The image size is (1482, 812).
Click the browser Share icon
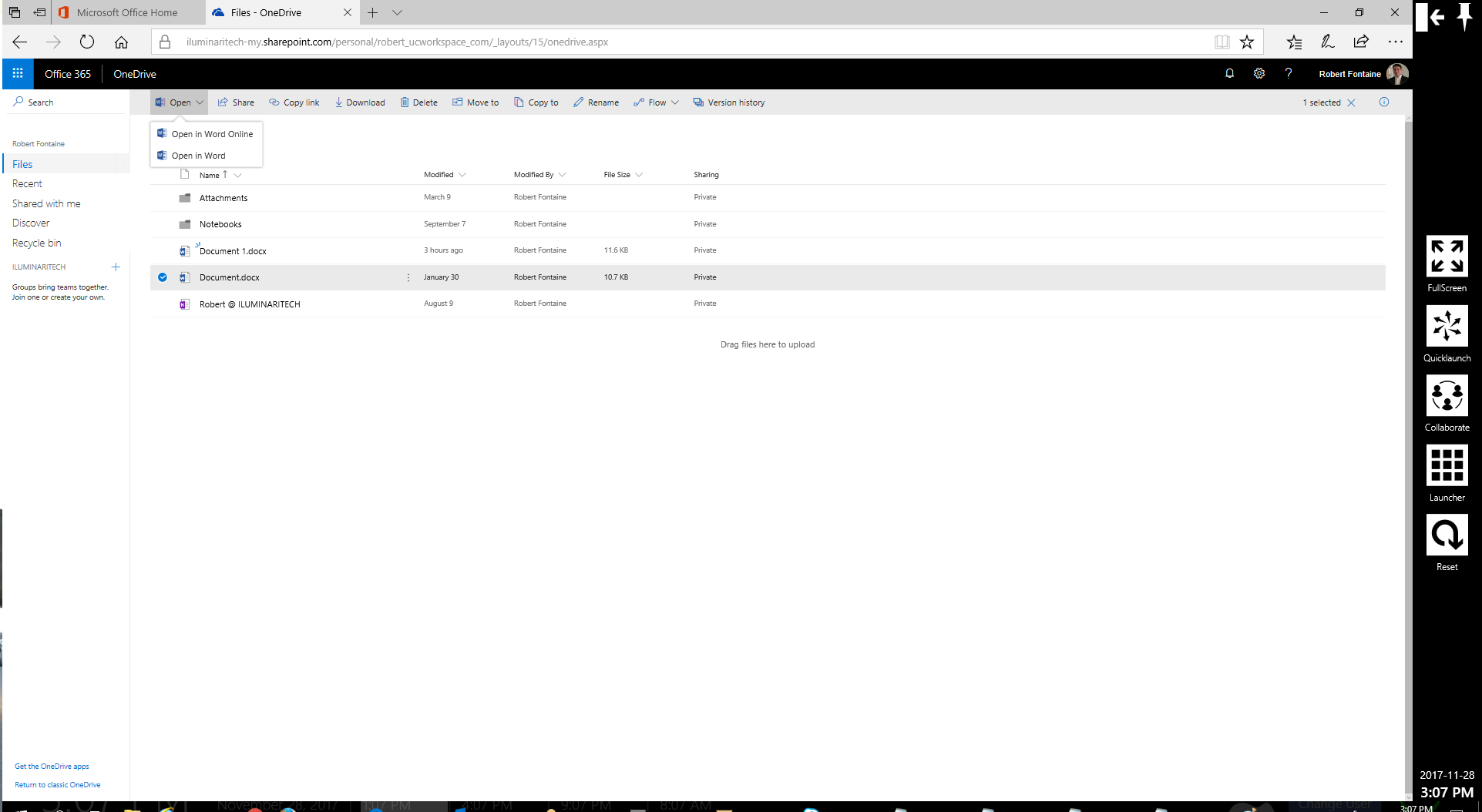click(1361, 42)
